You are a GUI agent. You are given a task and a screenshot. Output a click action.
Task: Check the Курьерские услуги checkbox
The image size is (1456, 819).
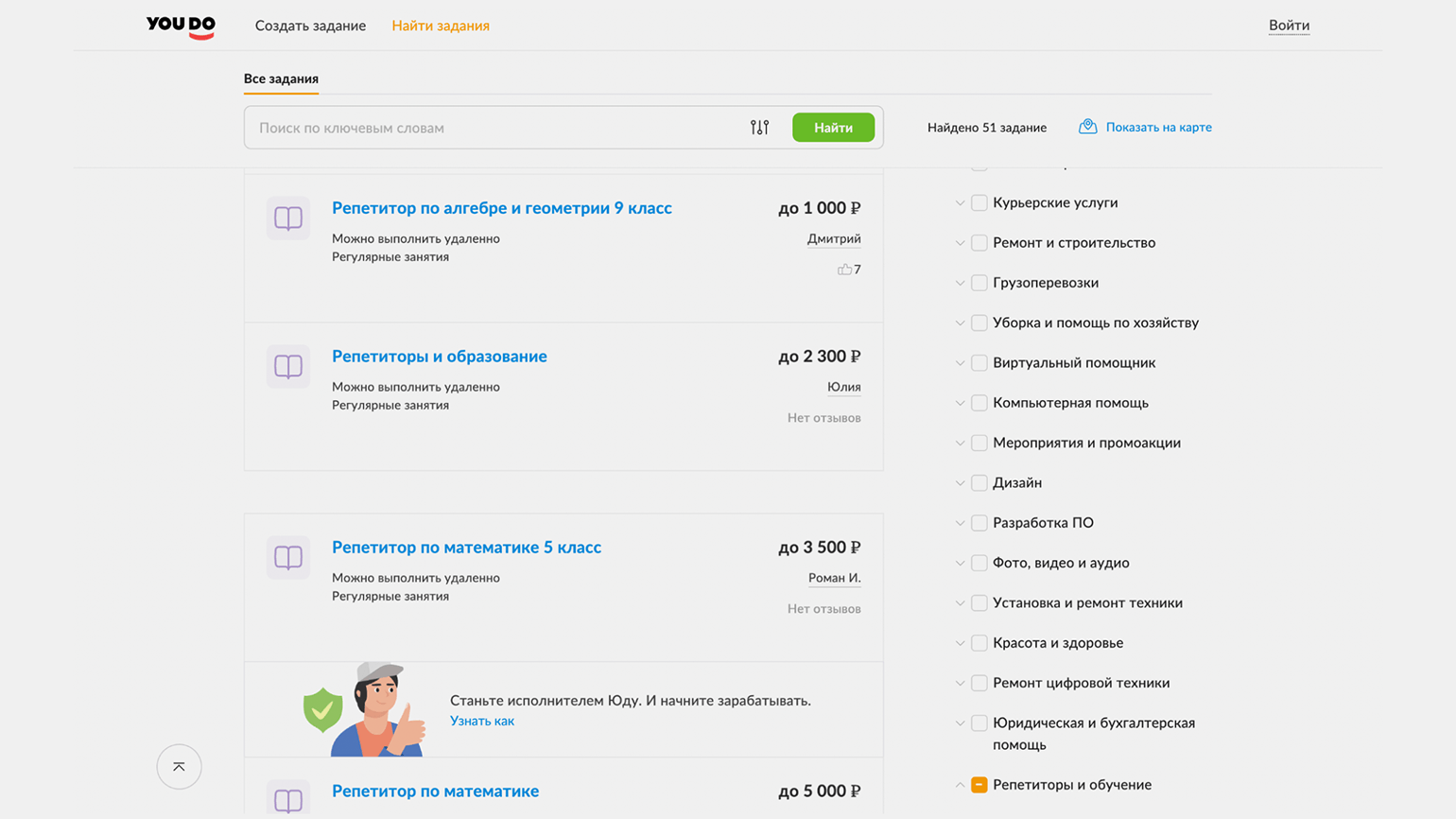click(x=979, y=203)
